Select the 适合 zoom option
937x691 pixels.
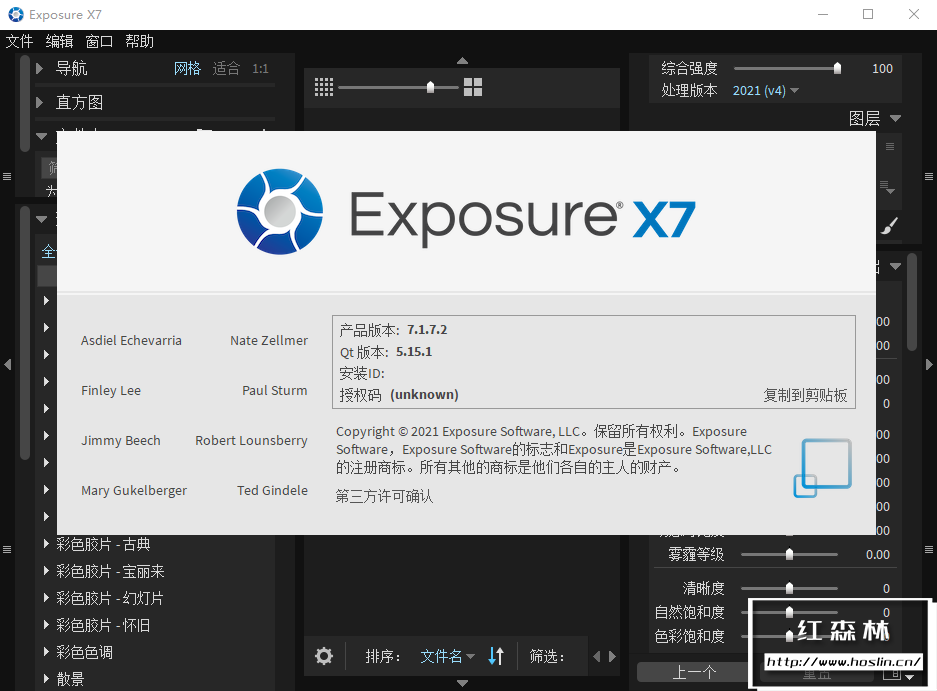226,69
